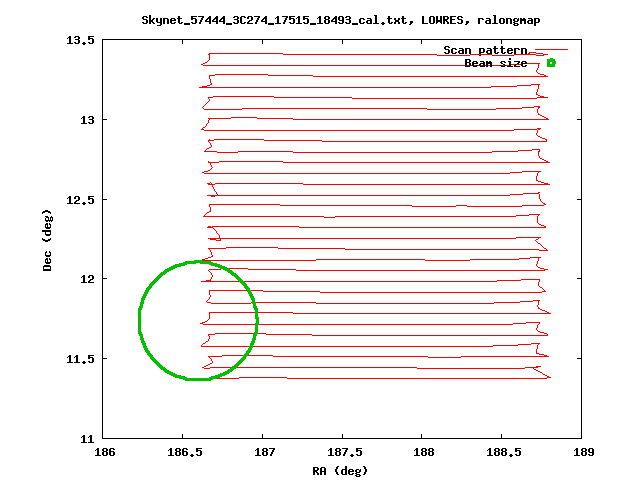The image size is (640, 480).
Task: Click the 189 x-axis tick label
Action: 584,452
